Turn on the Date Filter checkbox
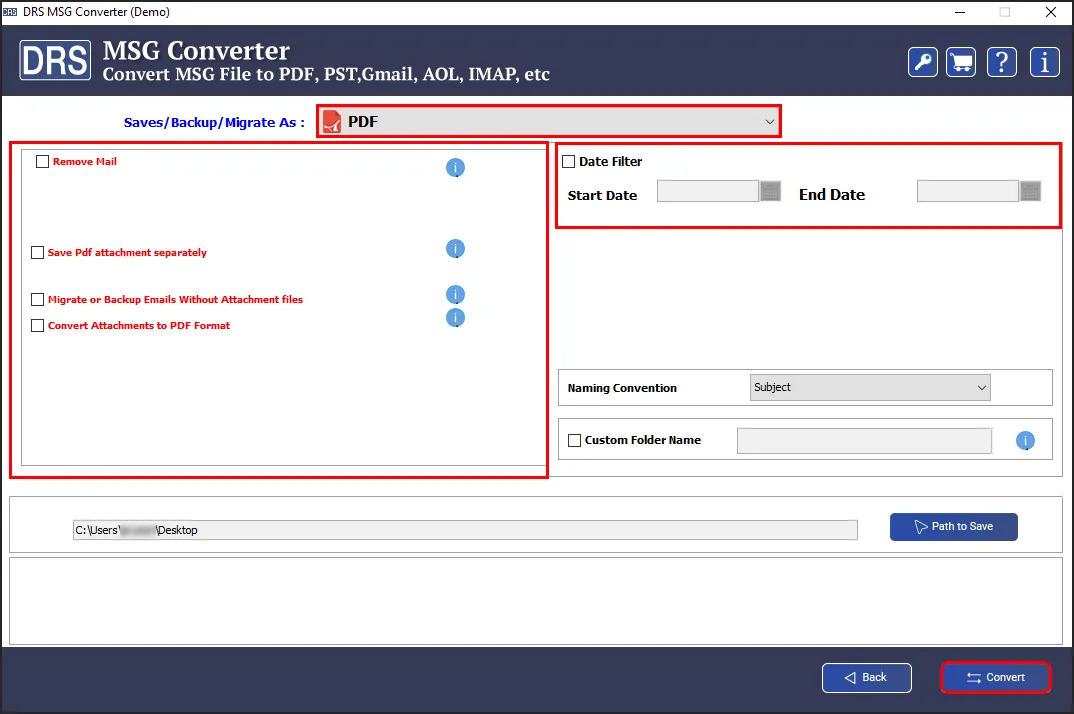The height and width of the screenshot is (714, 1074). pyautogui.click(x=569, y=162)
